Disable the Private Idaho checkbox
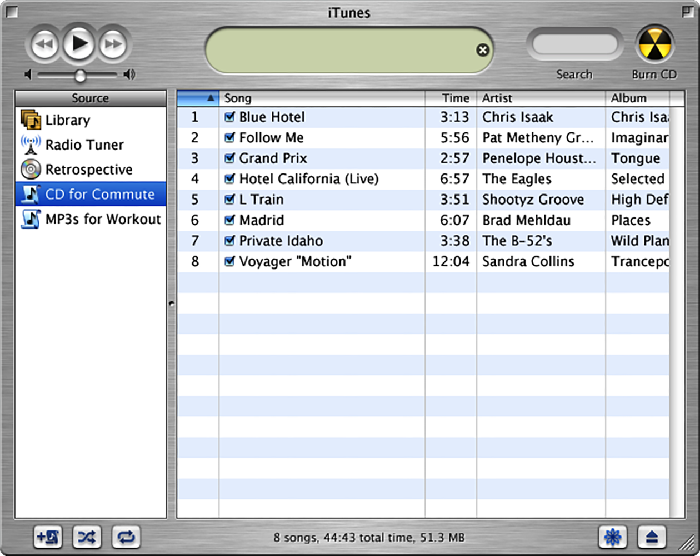Screen dimensions: 700x556 (x=230, y=241)
